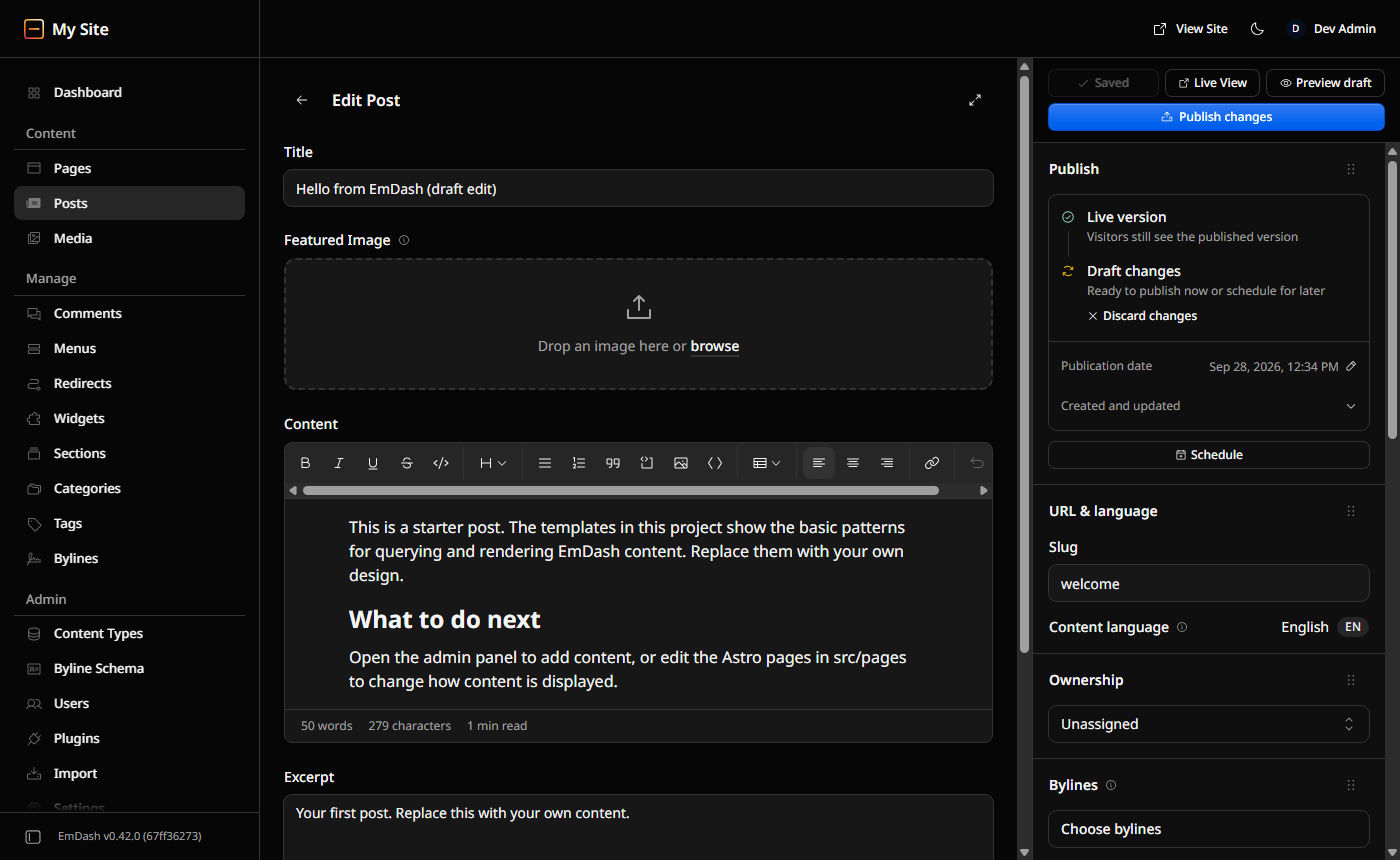Open the Ownership dropdown showing Unassigned
The width and height of the screenshot is (1400, 860).
1209,724
